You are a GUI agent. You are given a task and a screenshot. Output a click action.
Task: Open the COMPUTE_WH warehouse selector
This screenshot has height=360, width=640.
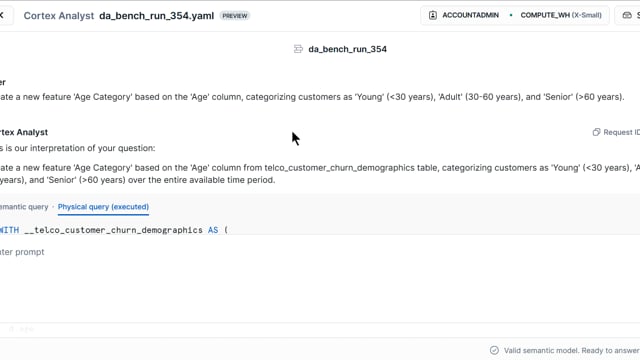click(x=560, y=15)
